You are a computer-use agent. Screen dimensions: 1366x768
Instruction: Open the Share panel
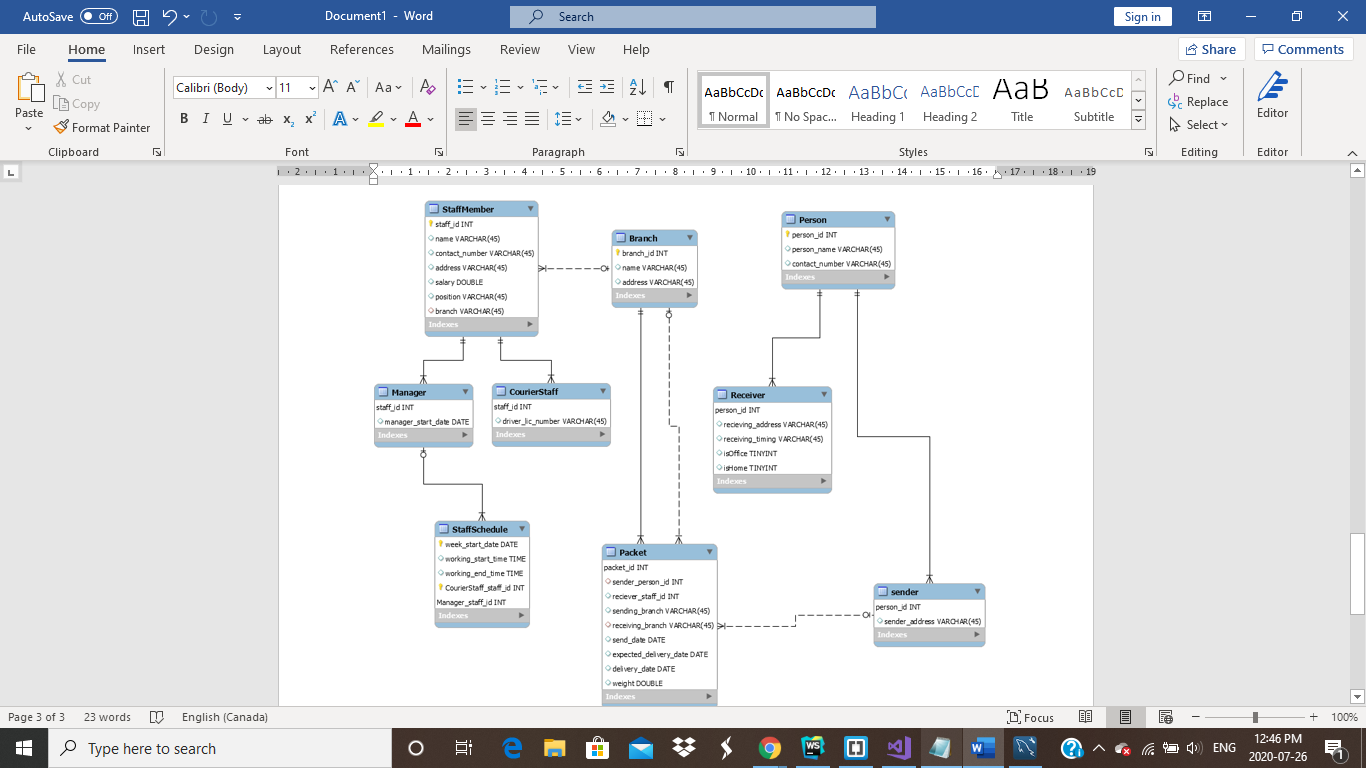(1208, 49)
